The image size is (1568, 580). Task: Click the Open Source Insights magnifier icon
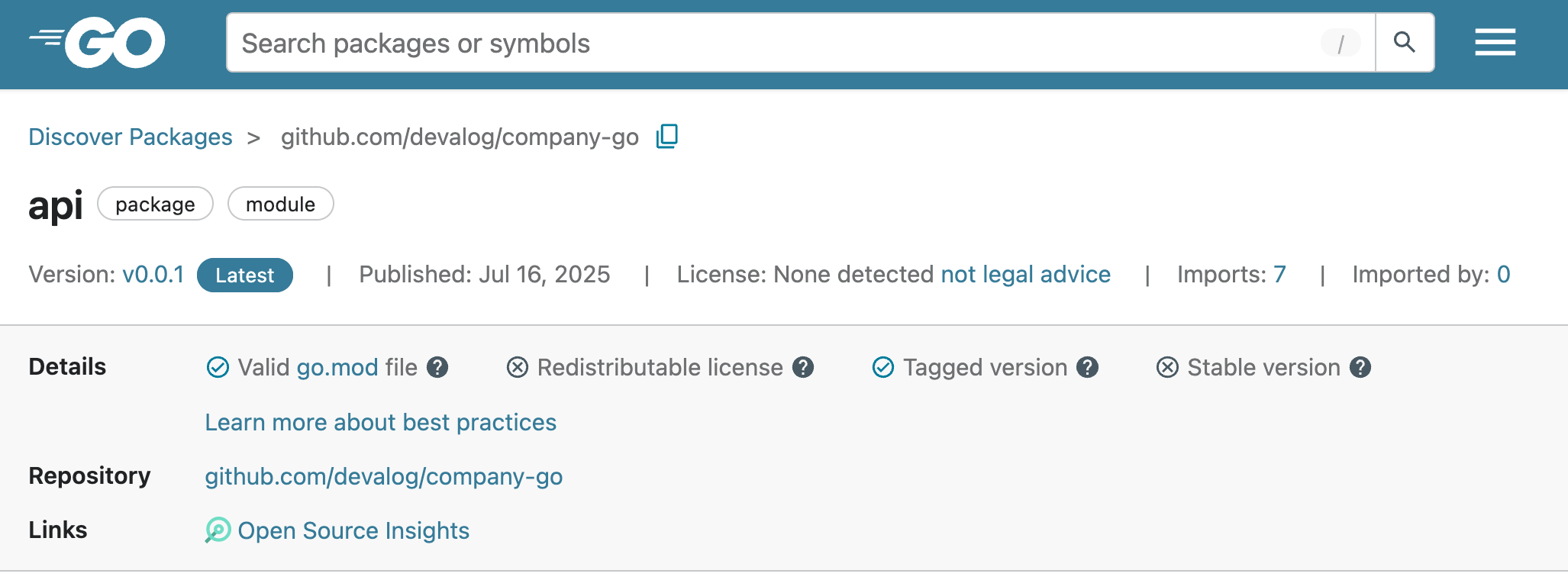point(218,530)
